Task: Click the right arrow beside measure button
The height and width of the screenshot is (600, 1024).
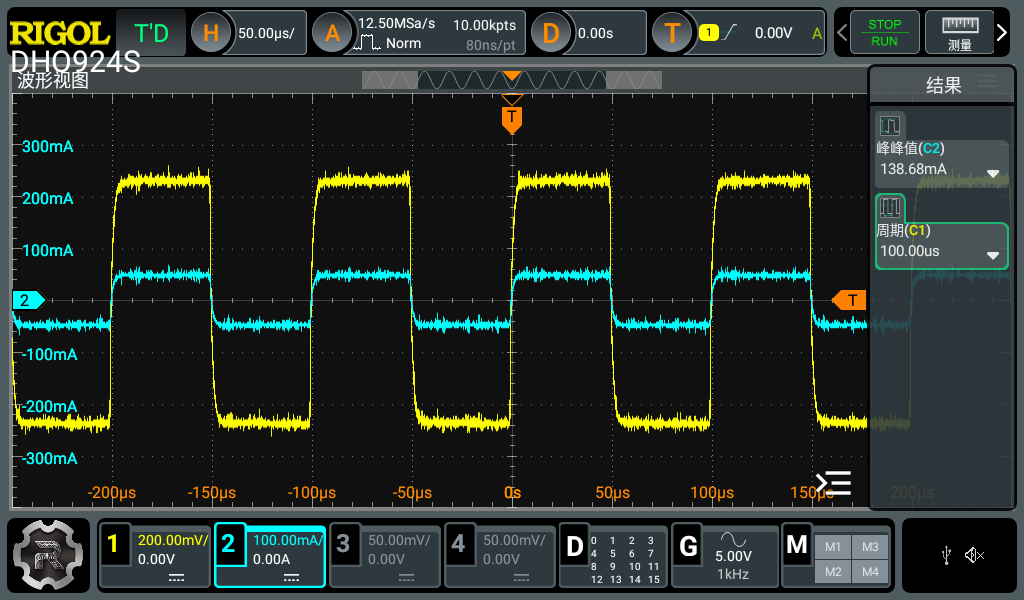Action: click(x=1002, y=32)
